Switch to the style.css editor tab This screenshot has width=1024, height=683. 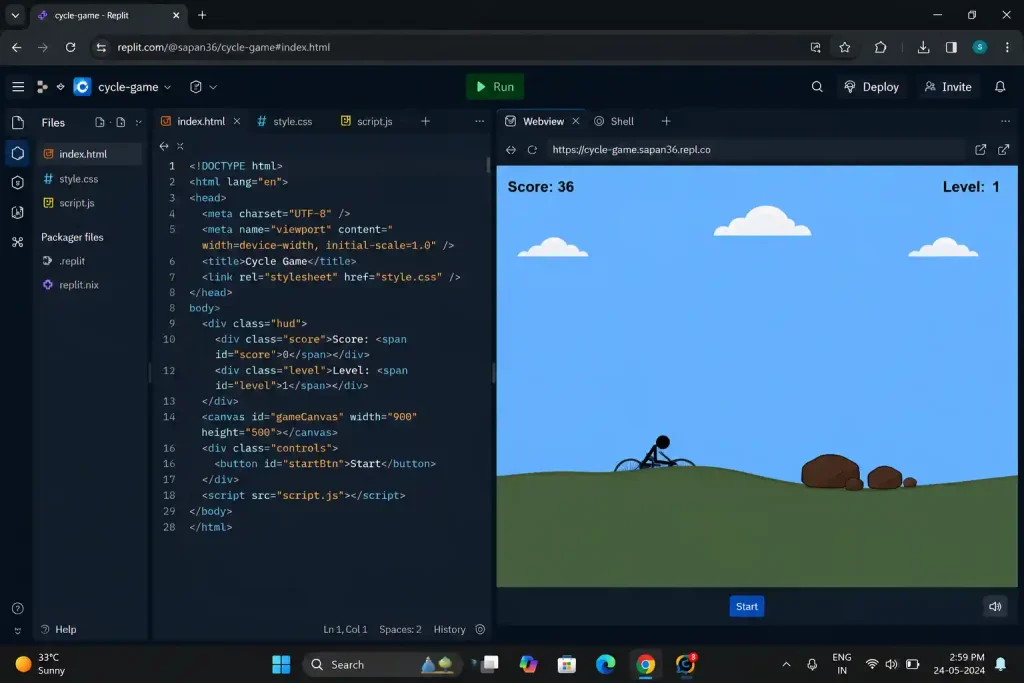[285, 121]
